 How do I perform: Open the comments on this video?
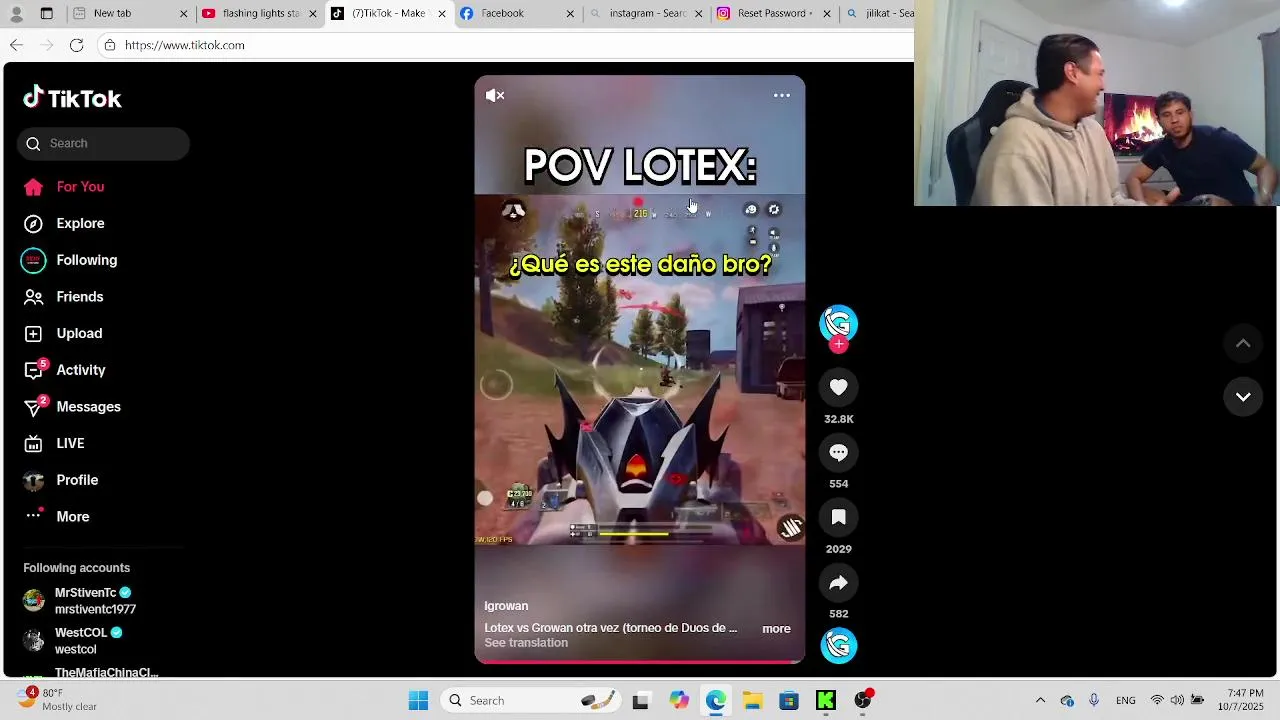pyautogui.click(x=838, y=453)
